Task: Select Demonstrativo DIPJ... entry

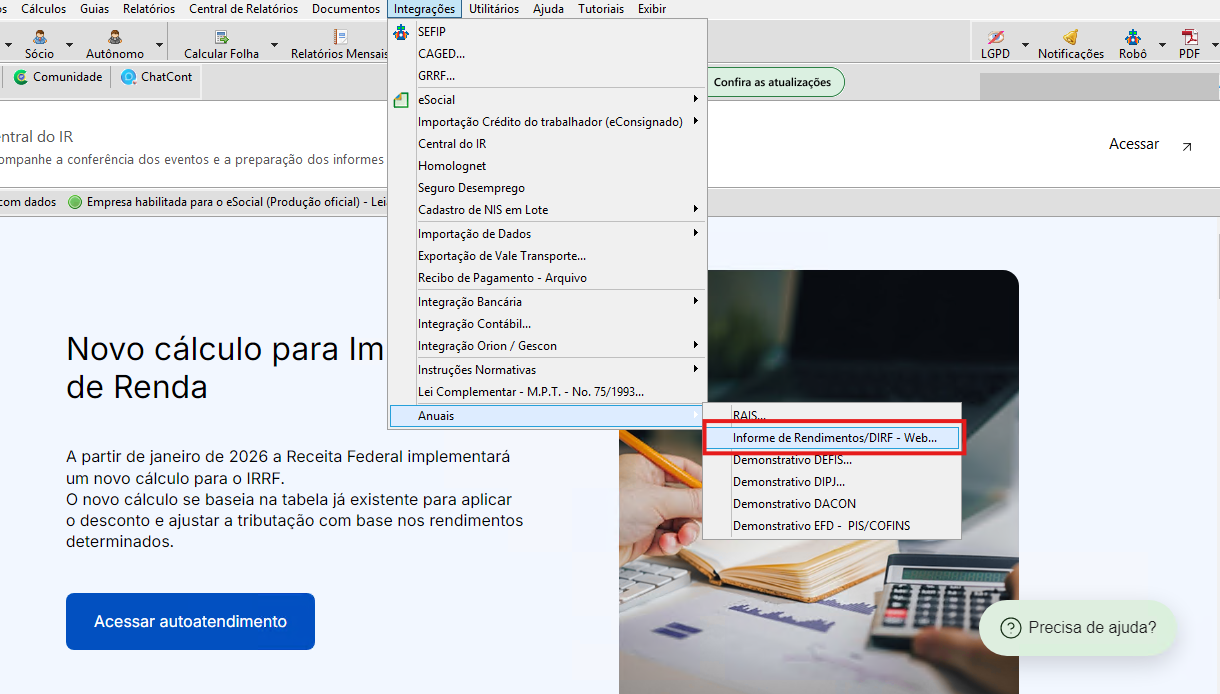Action: 832,482
